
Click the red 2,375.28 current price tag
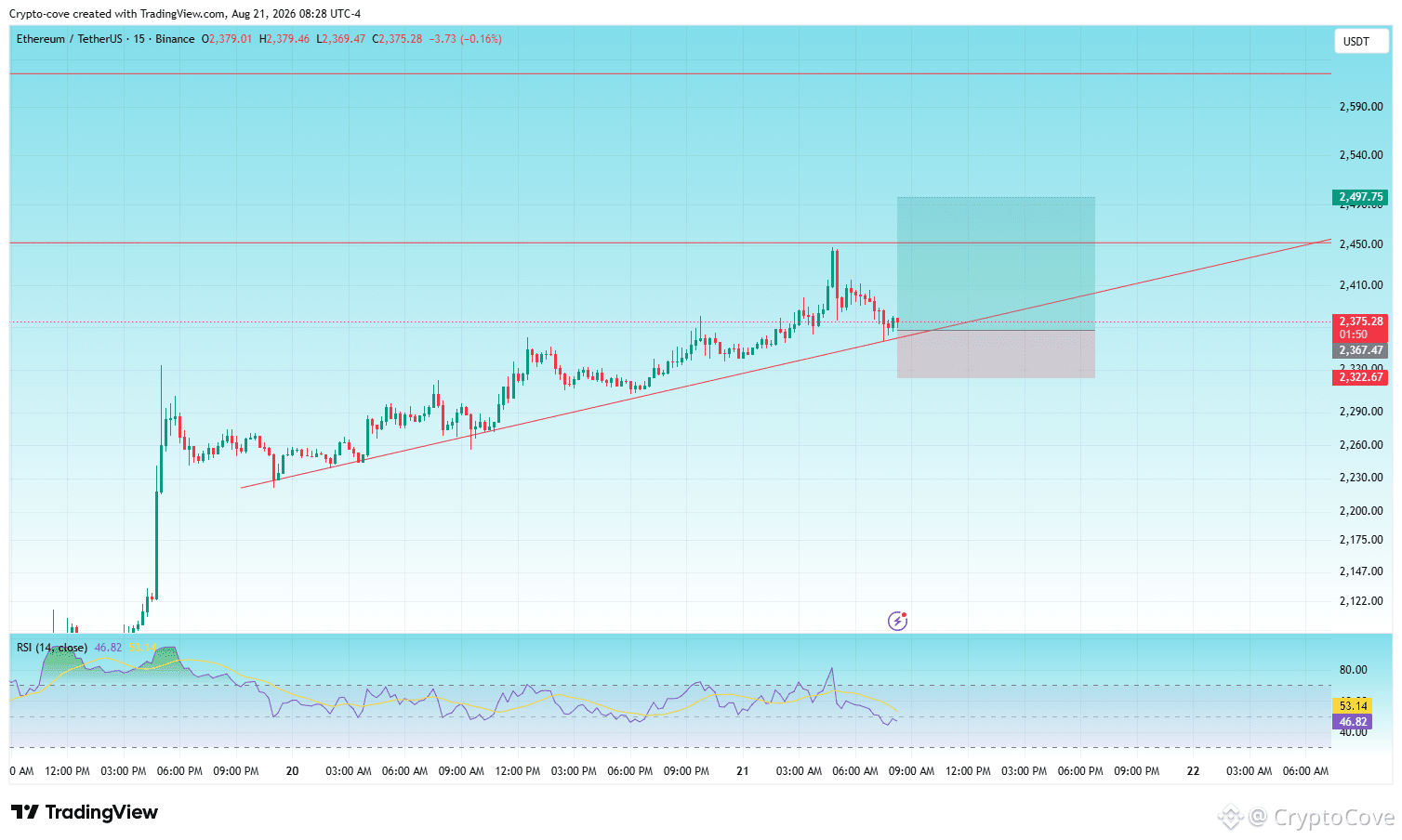(1360, 322)
